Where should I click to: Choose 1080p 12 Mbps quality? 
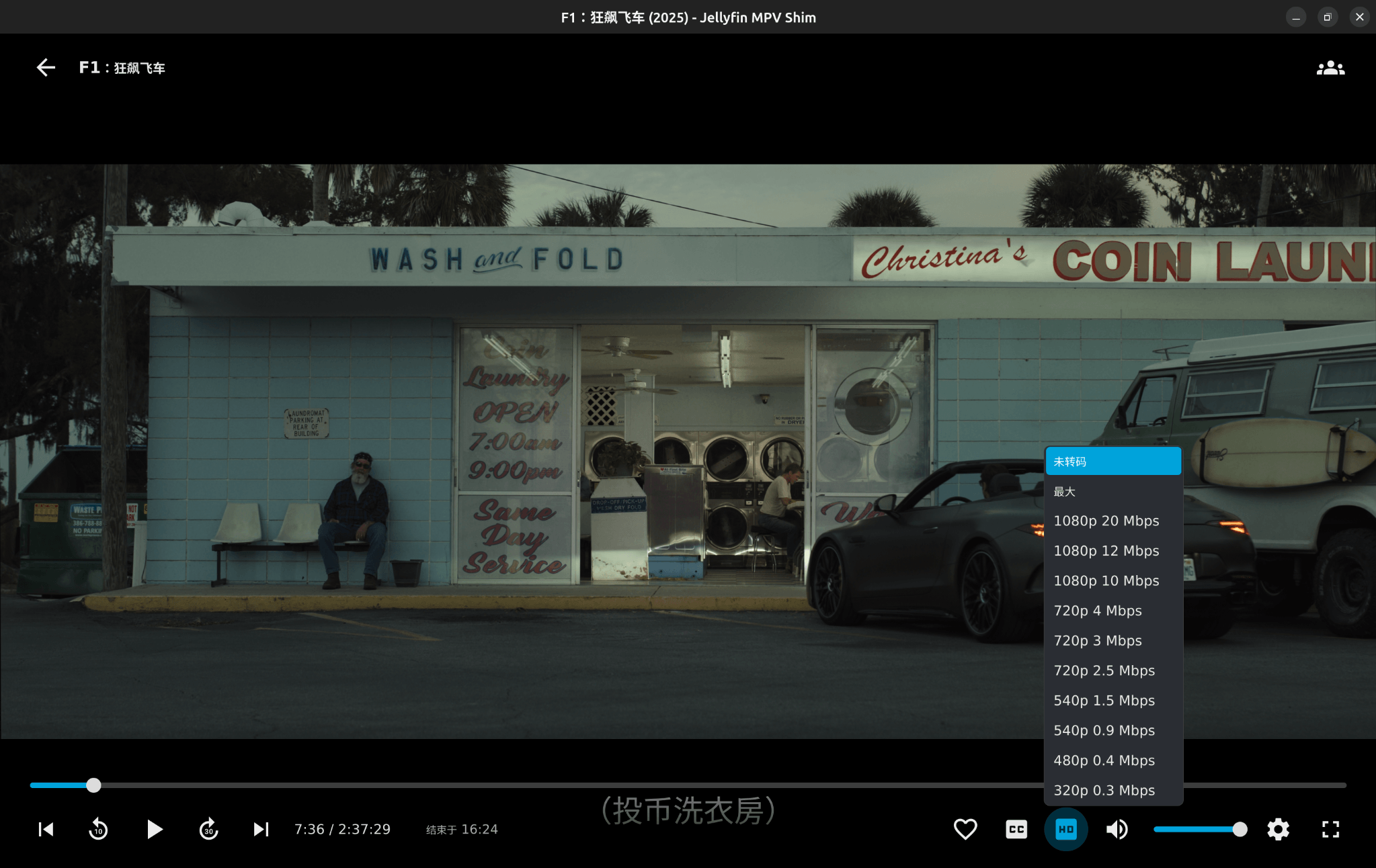1113,551
